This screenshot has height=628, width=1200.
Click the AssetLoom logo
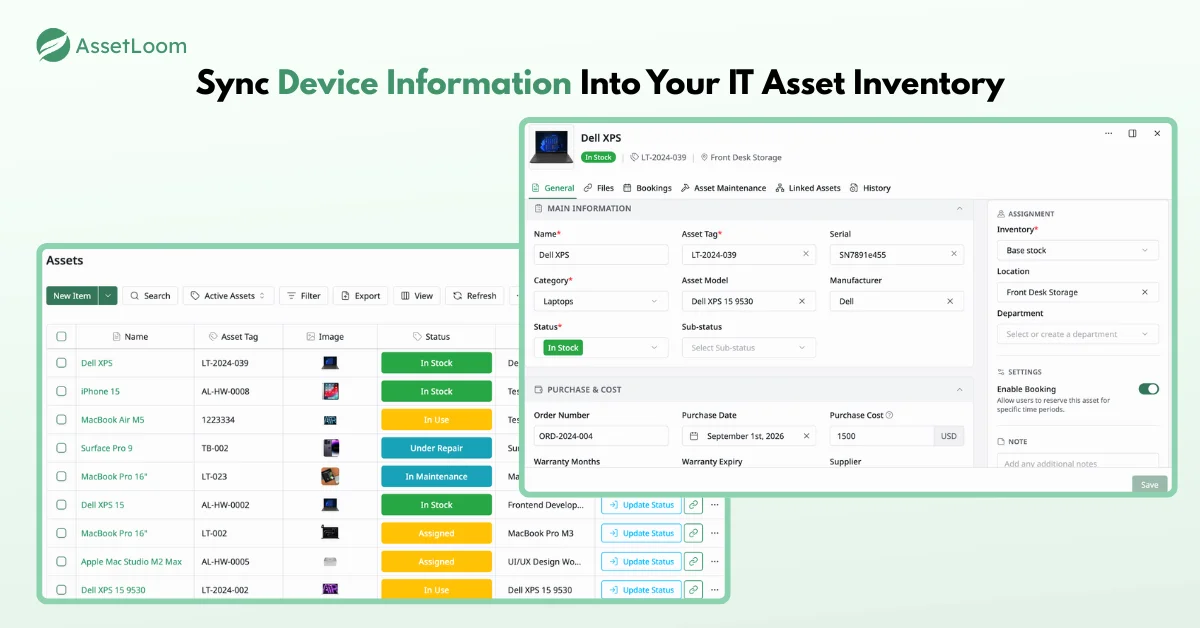tap(111, 45)
